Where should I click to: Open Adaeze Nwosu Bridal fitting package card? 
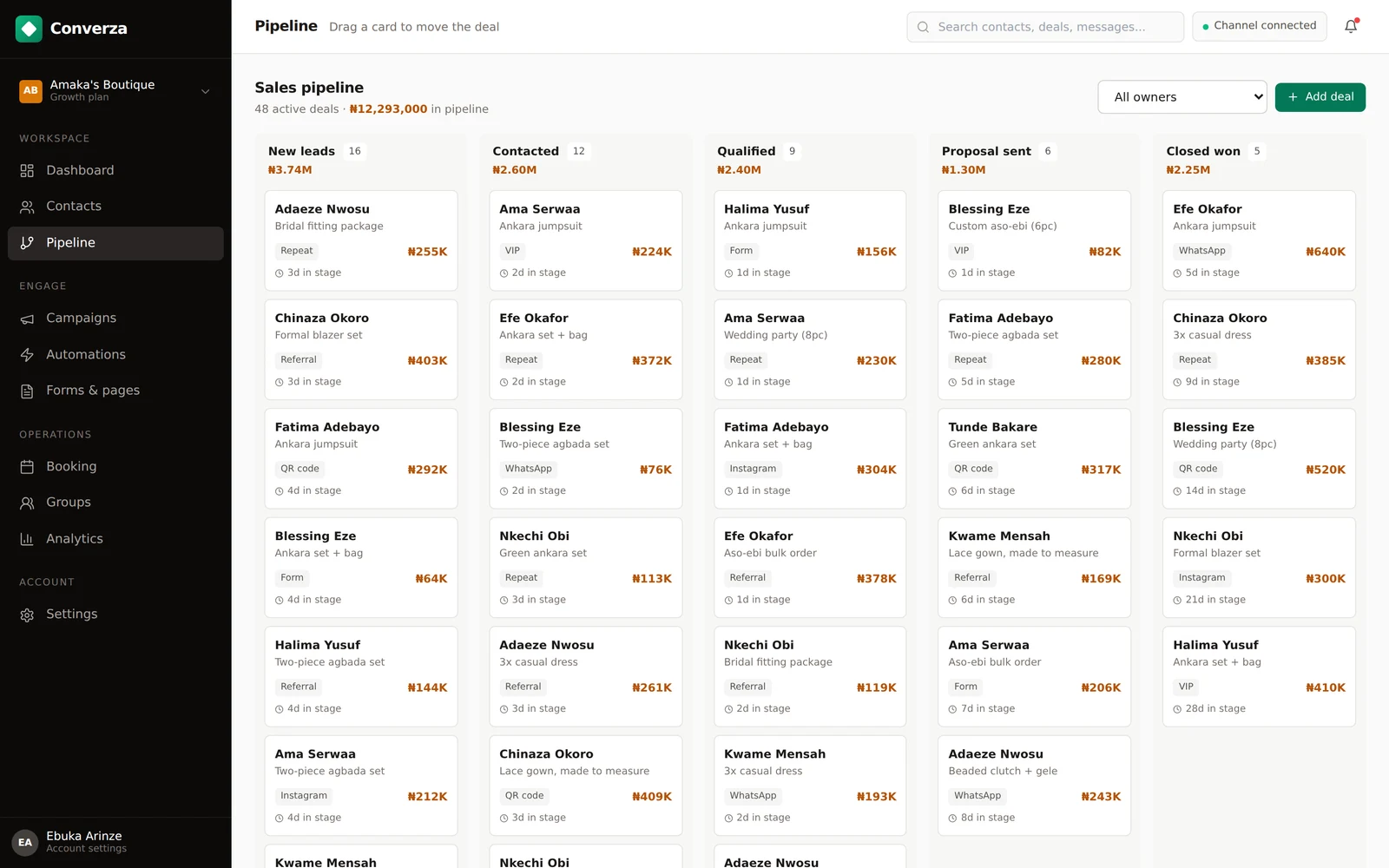pos(361,240)
